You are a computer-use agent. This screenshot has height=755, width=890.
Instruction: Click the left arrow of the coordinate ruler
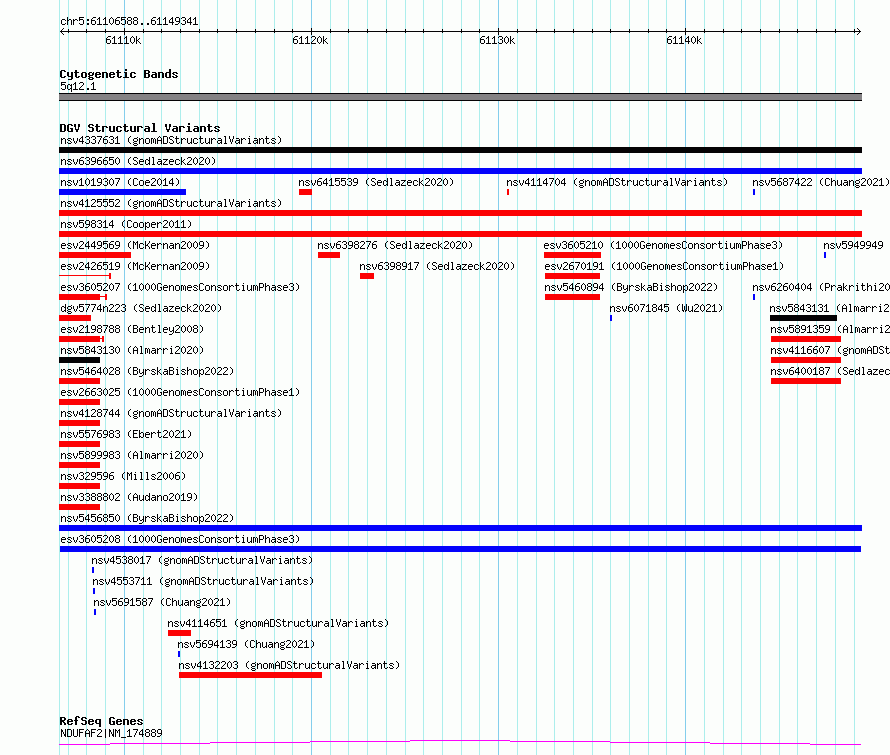click(62, 31)
